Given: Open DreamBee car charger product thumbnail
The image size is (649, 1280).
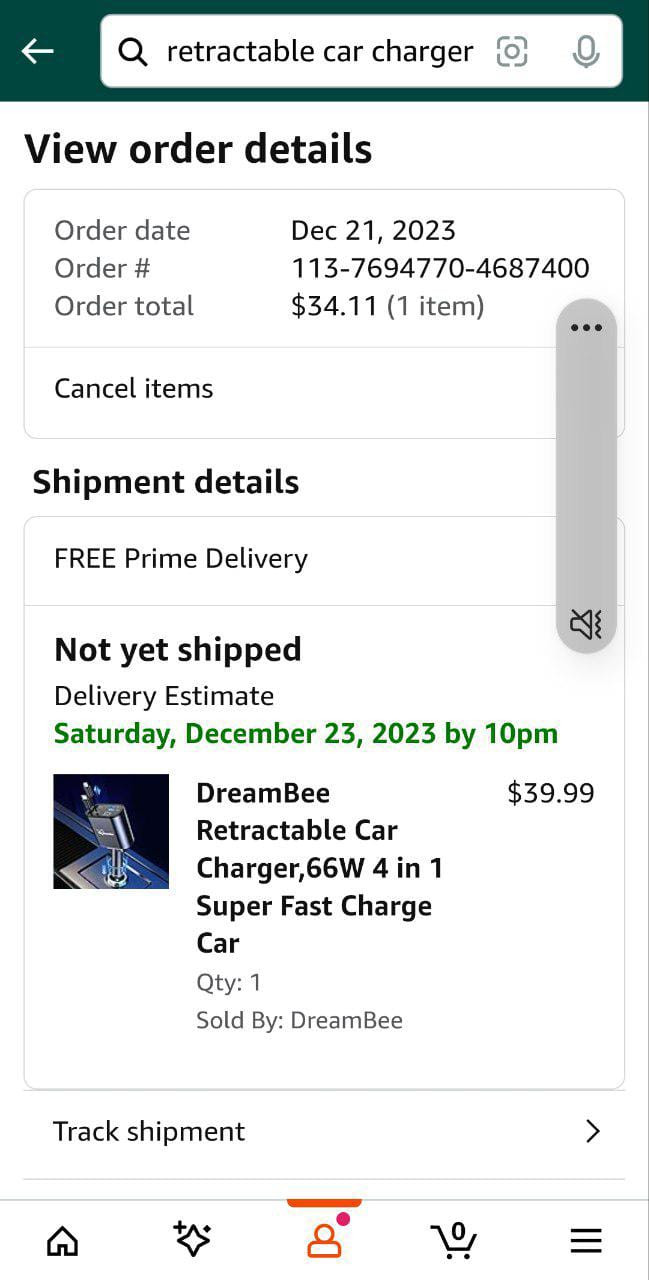Looking at the screenshot, I should pyautogui.click(x=111, y=831).
